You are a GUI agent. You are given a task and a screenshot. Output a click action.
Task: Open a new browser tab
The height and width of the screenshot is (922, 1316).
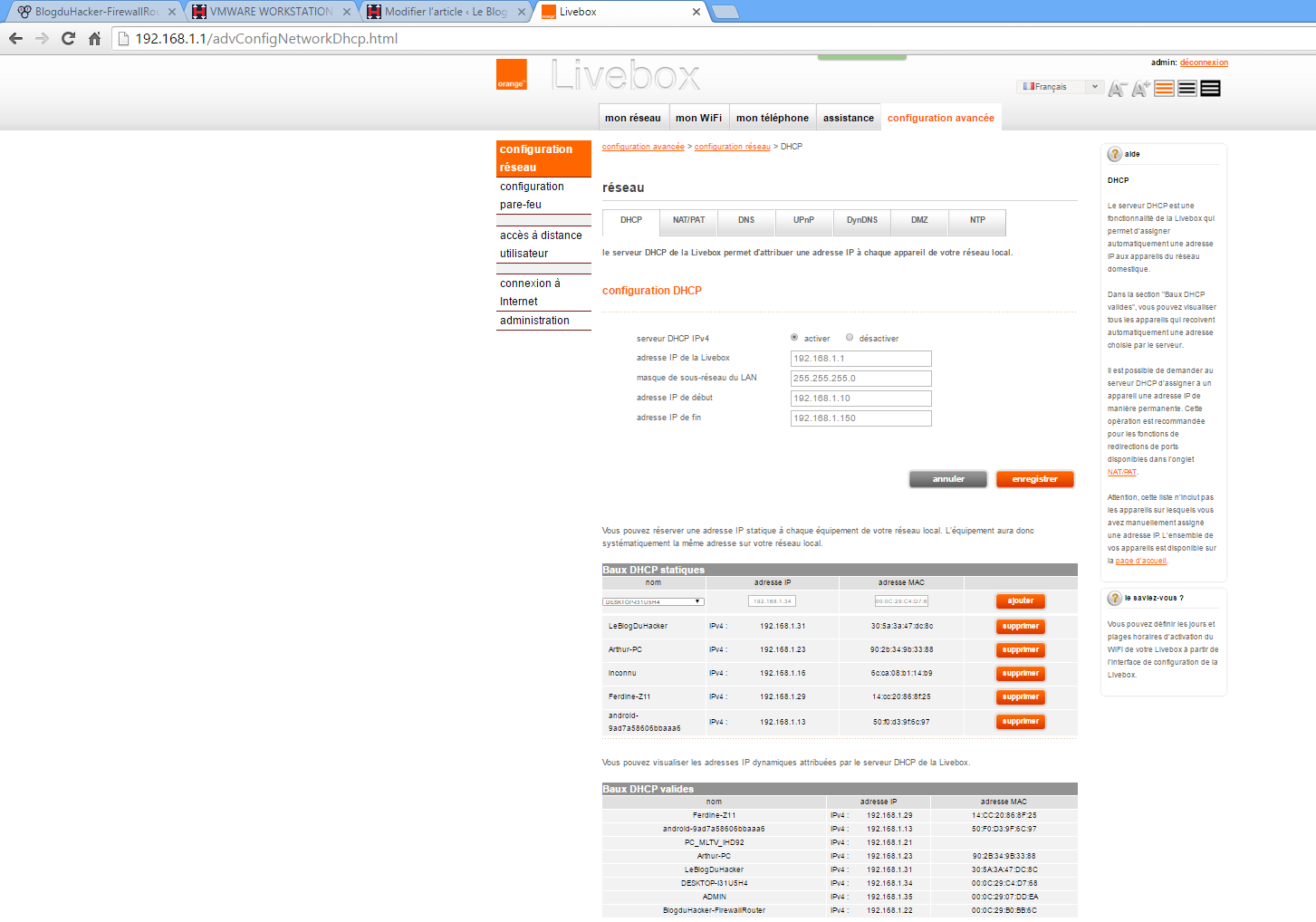[725, 12]
